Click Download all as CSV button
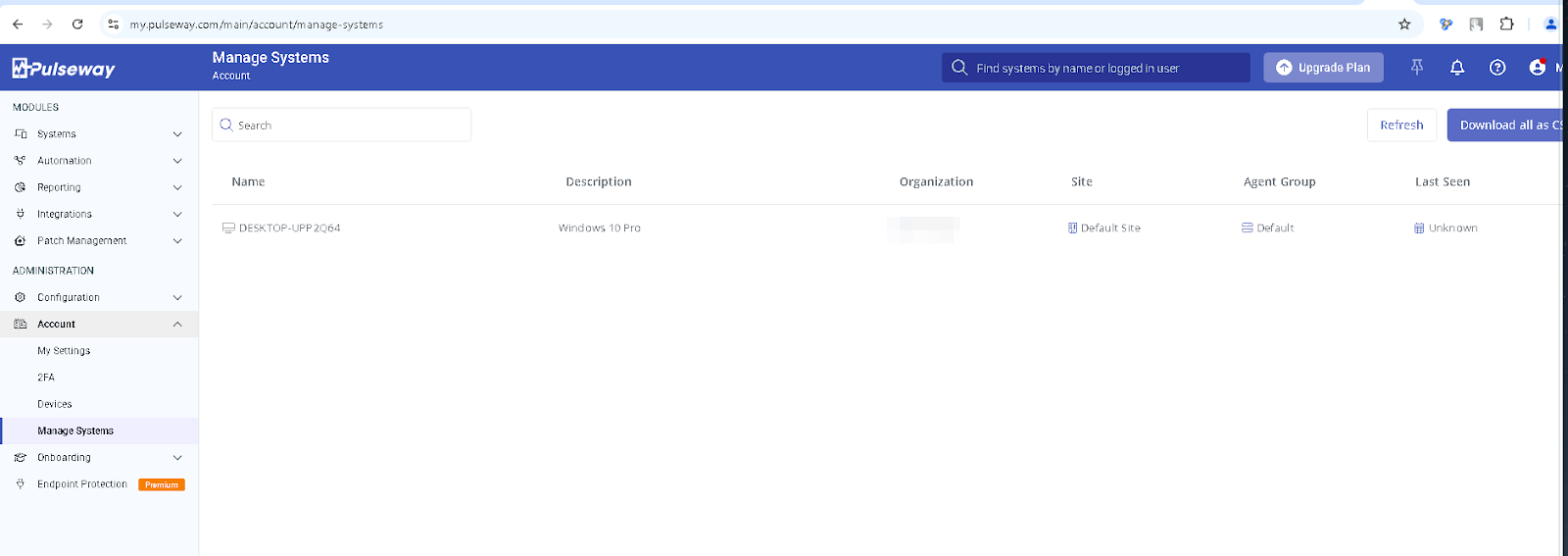 click(x=1506, y=125)
